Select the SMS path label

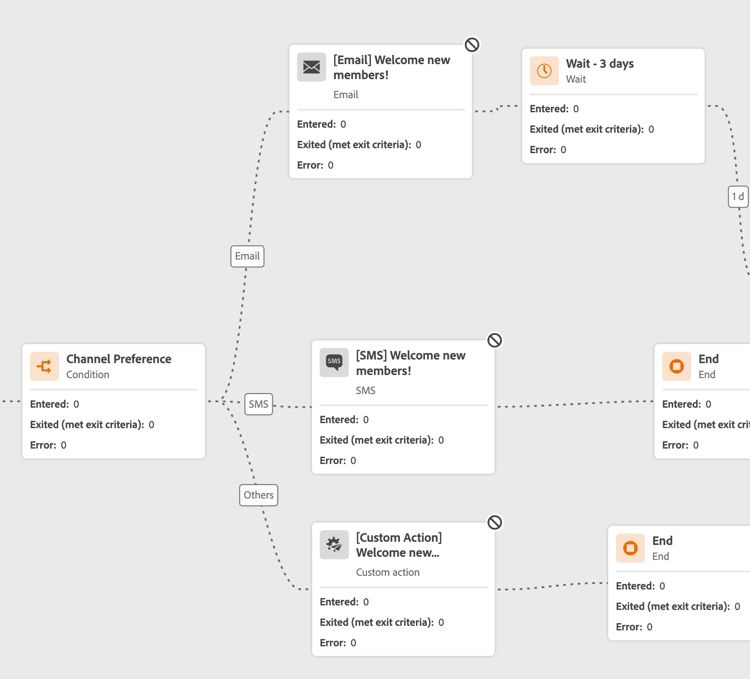point(259,404)
